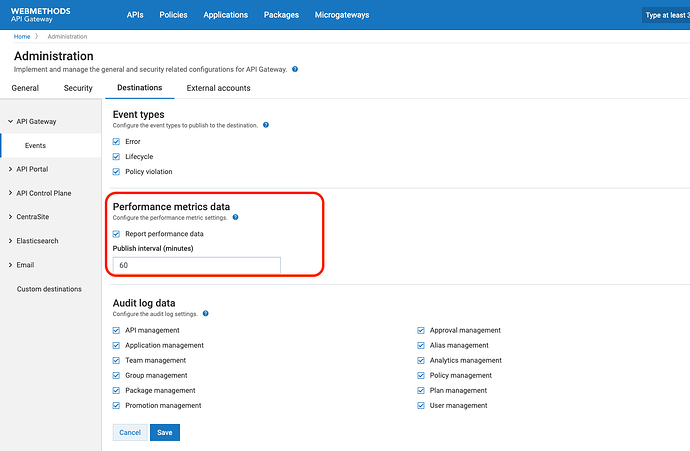Screen dimensions: 690x451
Task: Uncheck User management audit log option
Action: [x=422, y=405]
